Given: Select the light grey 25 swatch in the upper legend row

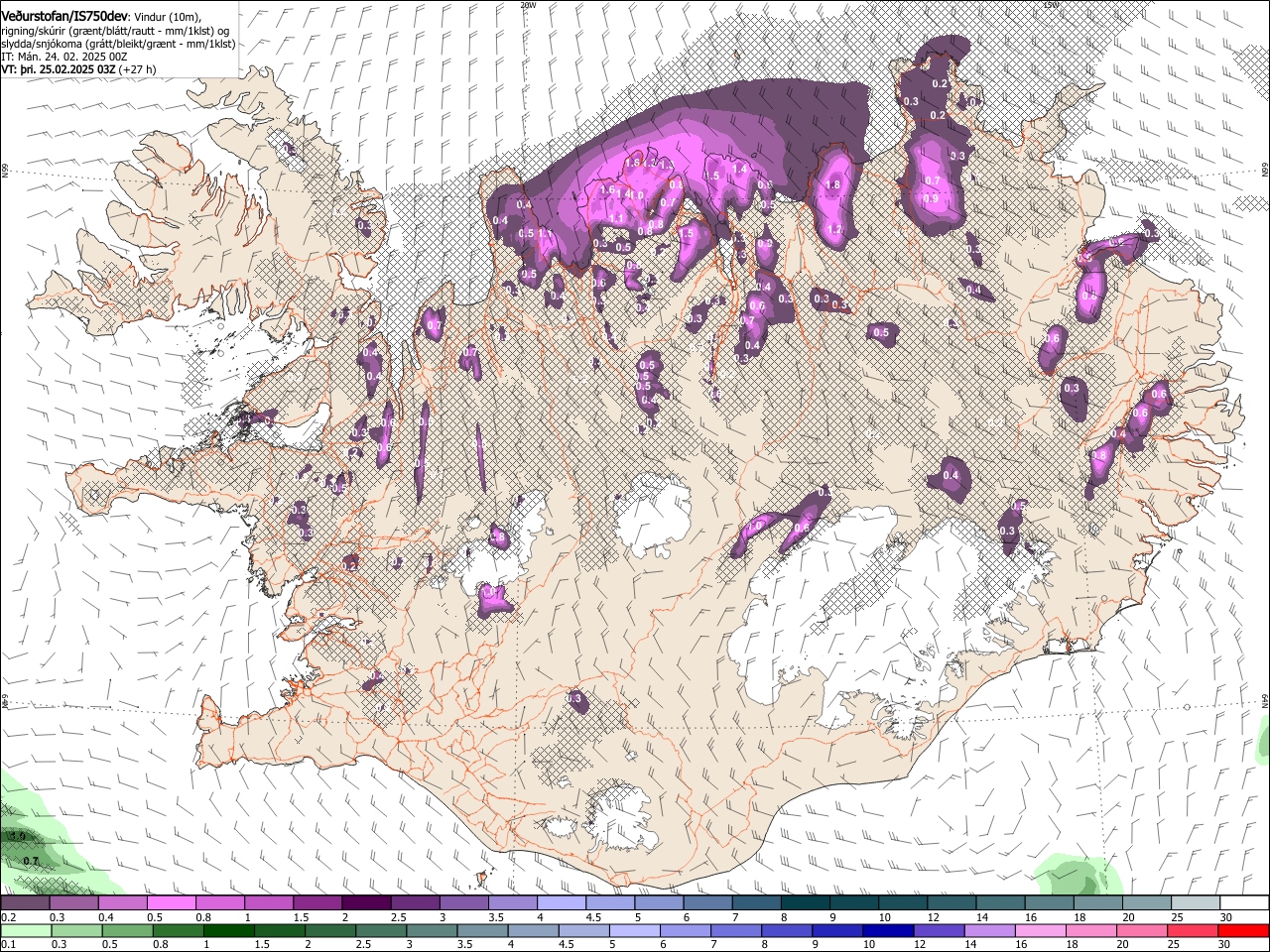Looking at the screenshot, I should 1195,903.
